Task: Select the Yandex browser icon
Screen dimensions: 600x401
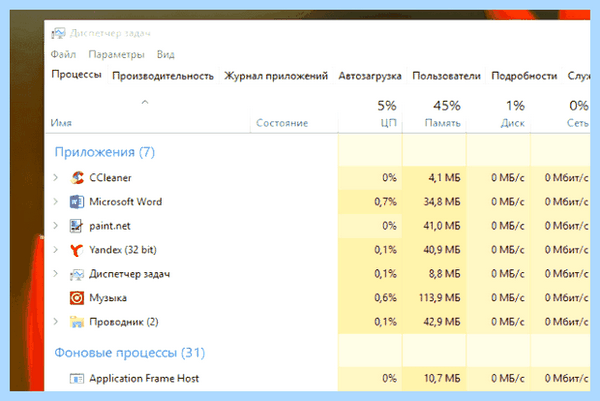Action: coord(77,250)
